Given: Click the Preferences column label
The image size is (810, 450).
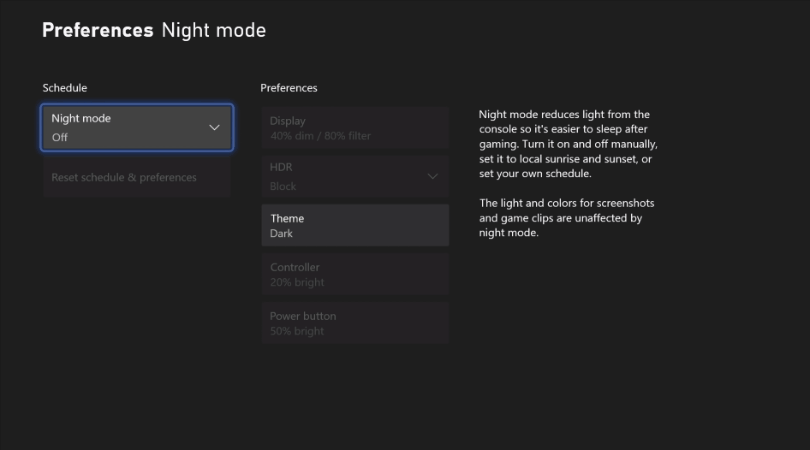Looking at the screenshot, I should click(289, 88).
